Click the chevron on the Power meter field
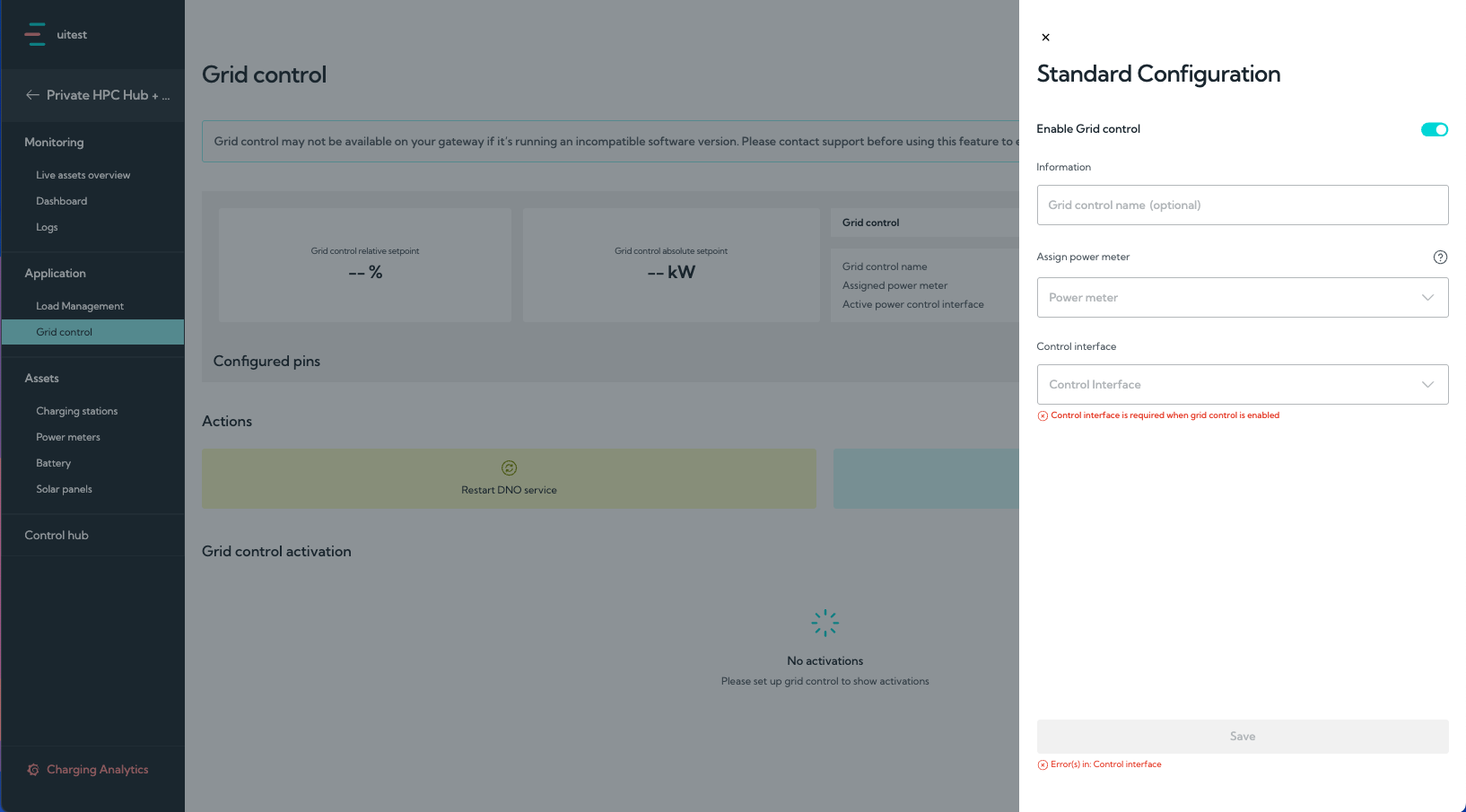The height and width of the screenshot is (812, 1466). pos(1427,297)
